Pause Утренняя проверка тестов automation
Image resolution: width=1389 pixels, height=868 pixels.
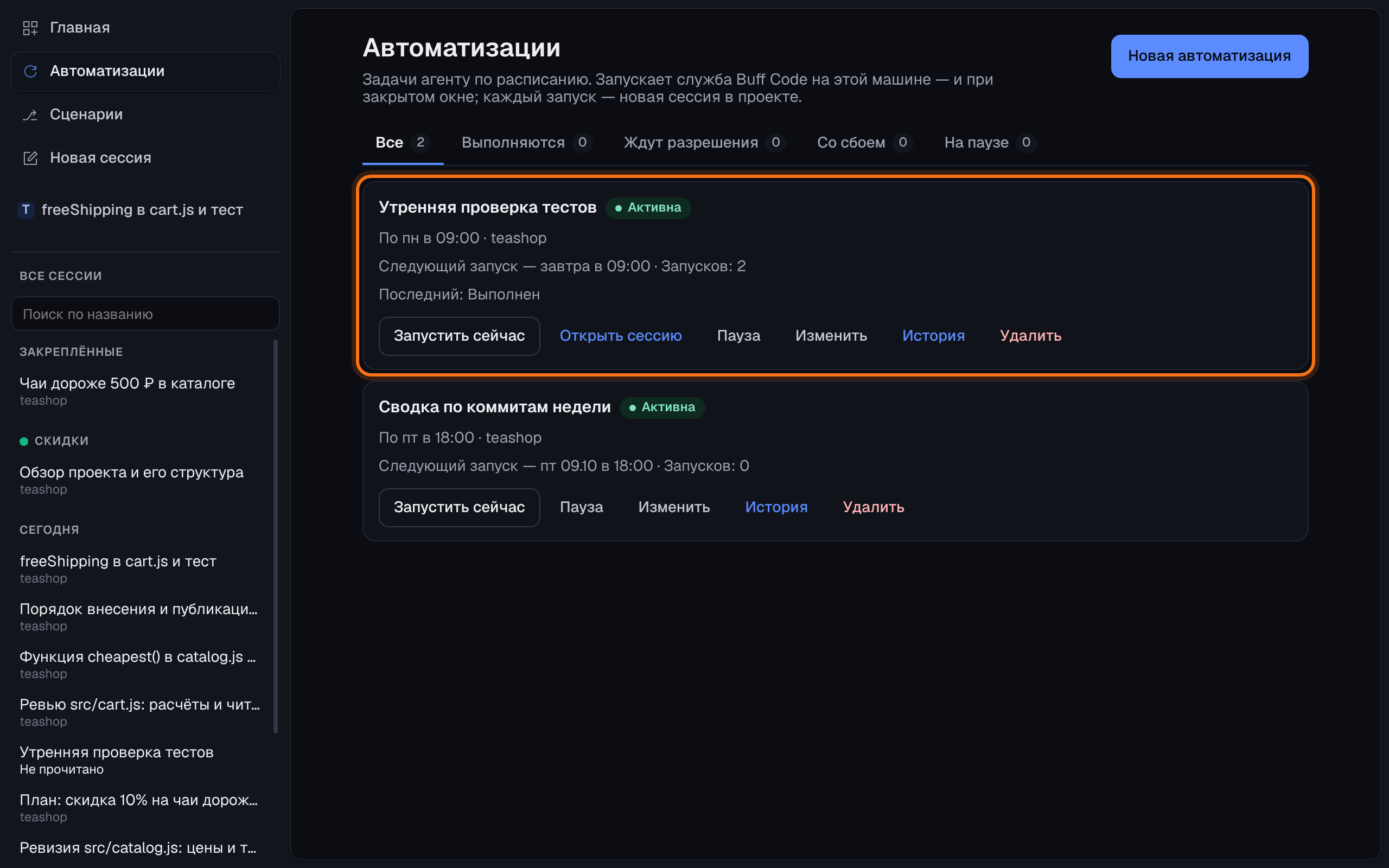[x=738, y=336]
